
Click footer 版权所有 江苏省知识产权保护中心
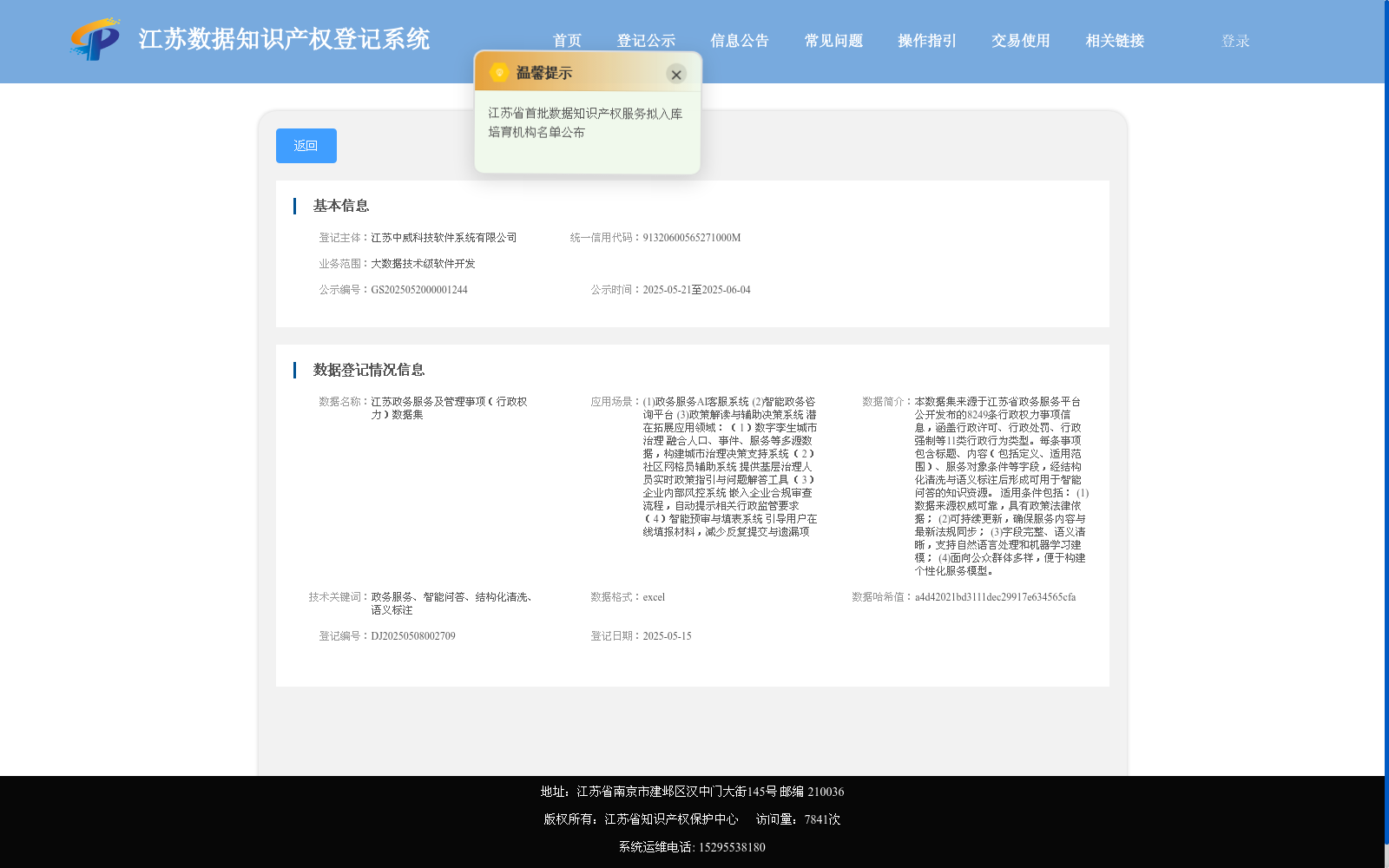click(x=641, y=819)
